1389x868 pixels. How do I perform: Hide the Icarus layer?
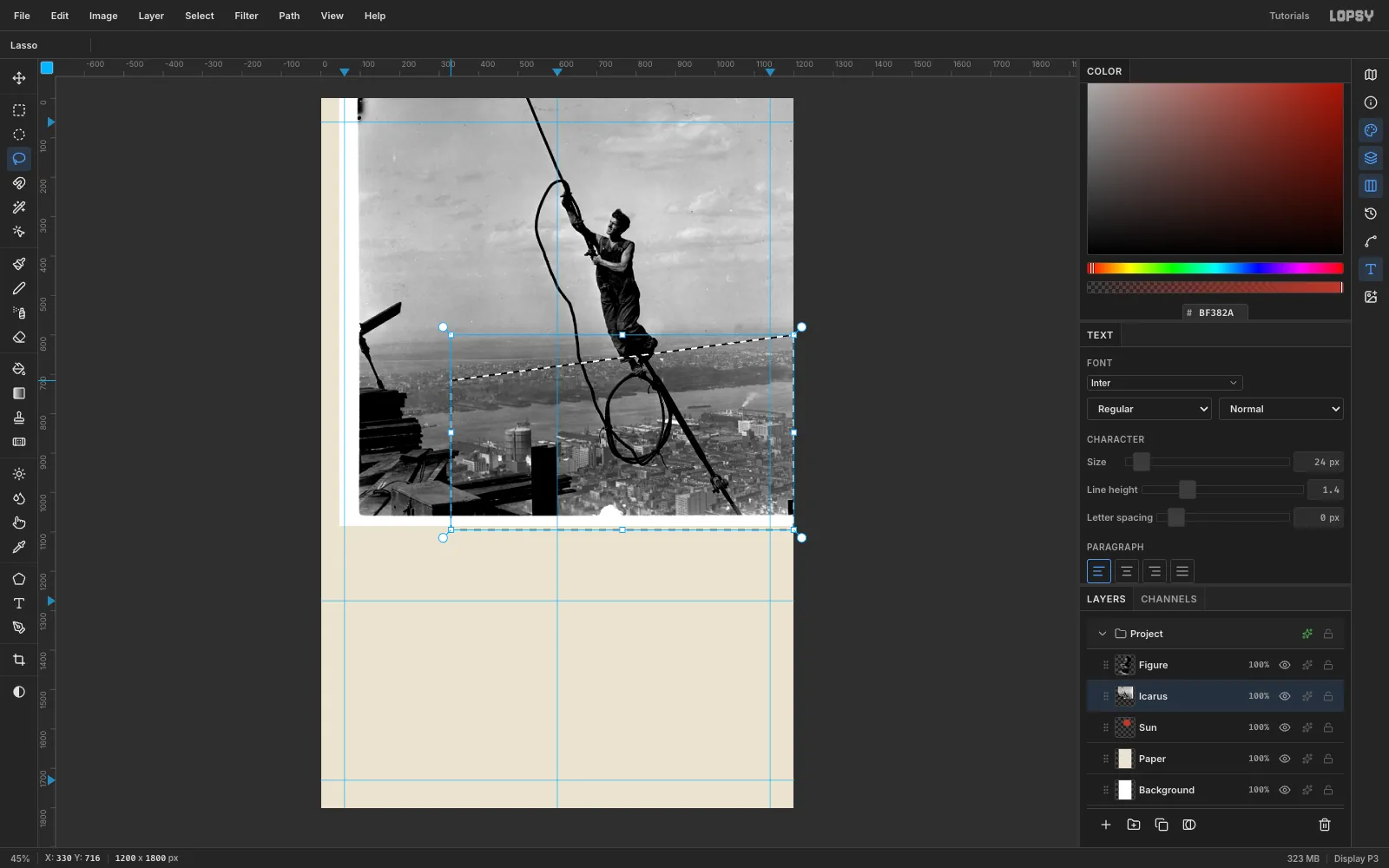pos(1285,696)
